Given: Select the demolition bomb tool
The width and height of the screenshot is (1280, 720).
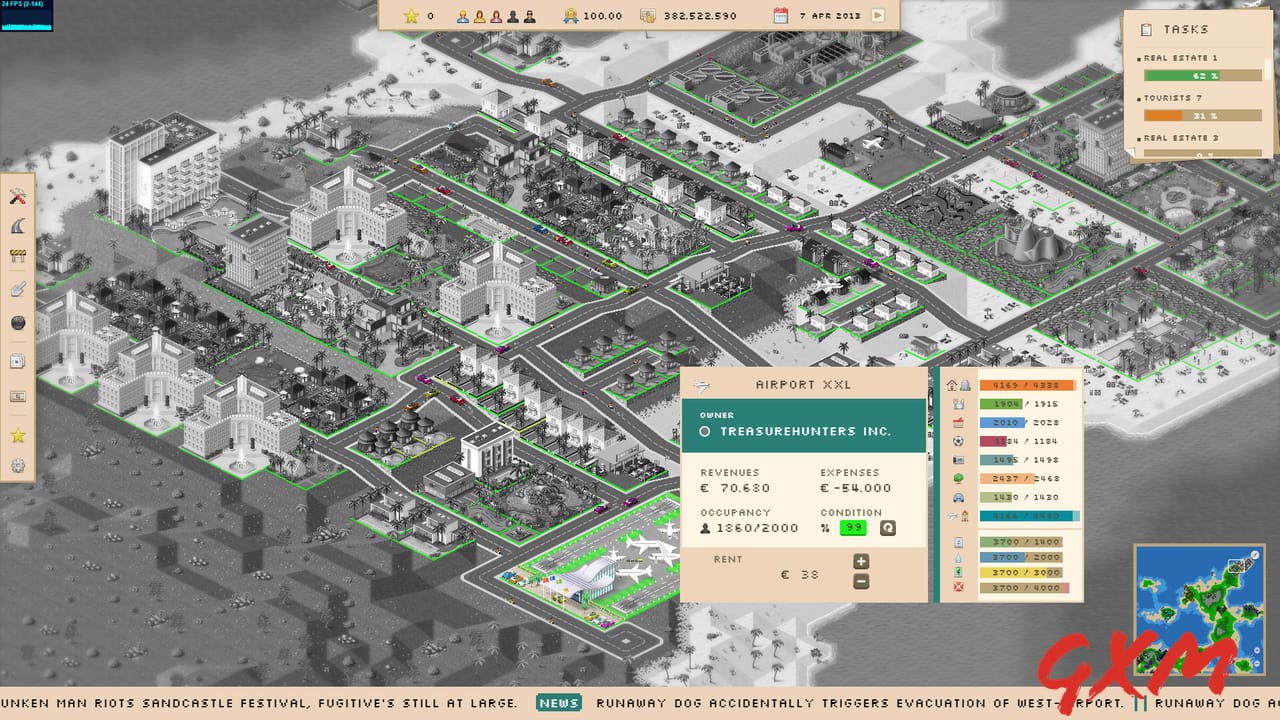Looking at the screenshot, I should [17, 322].
